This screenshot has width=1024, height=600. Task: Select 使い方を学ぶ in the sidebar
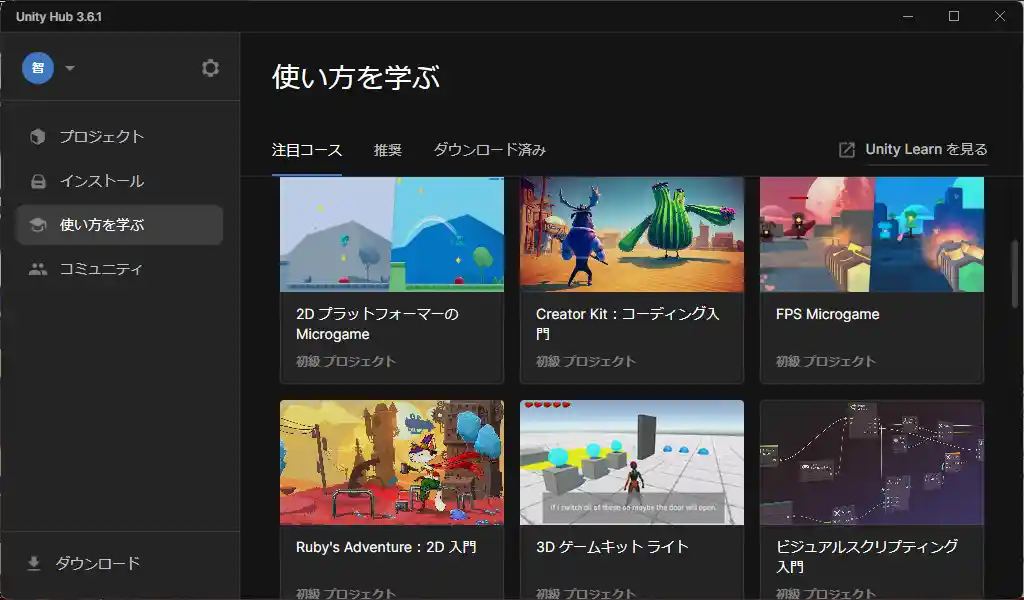(x=120, y=225)
